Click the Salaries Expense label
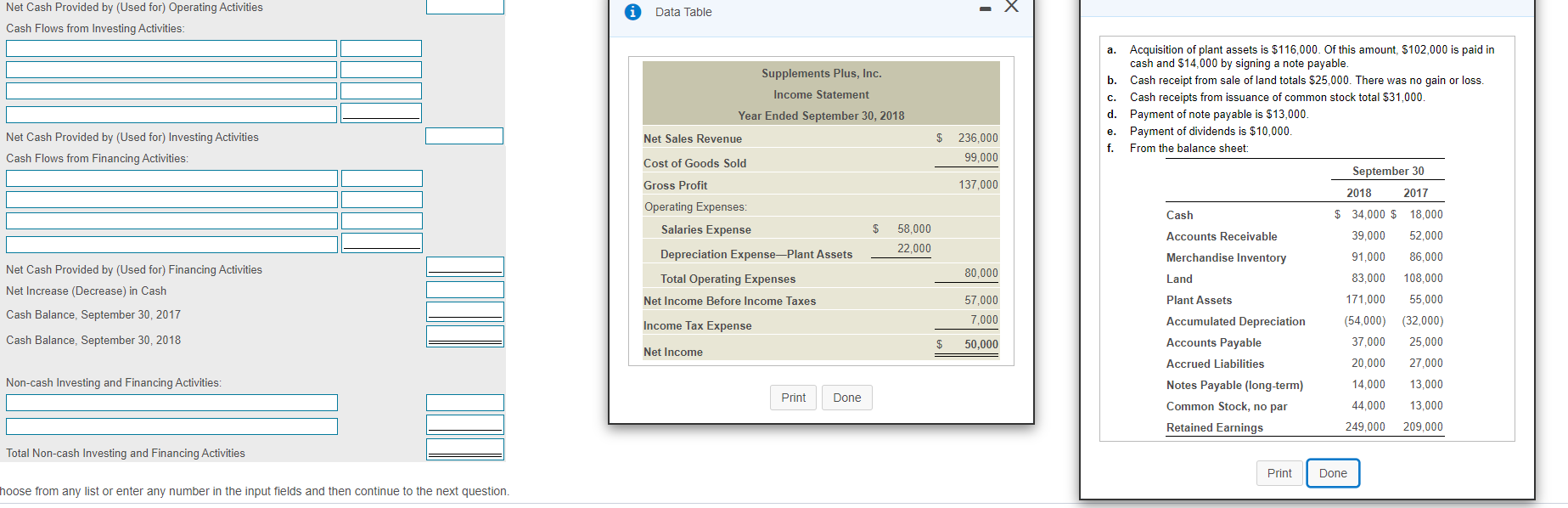The height and width of the screenshot is (508, 1568). pos(706,229)
